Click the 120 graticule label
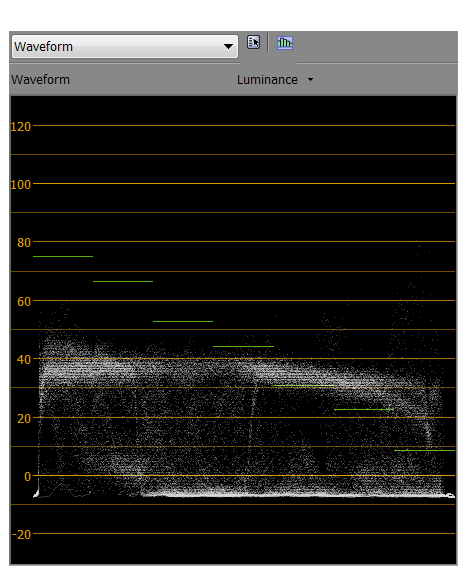Image resolution: width=467 pixels, height=575 pixels. [x=21, y=127]
